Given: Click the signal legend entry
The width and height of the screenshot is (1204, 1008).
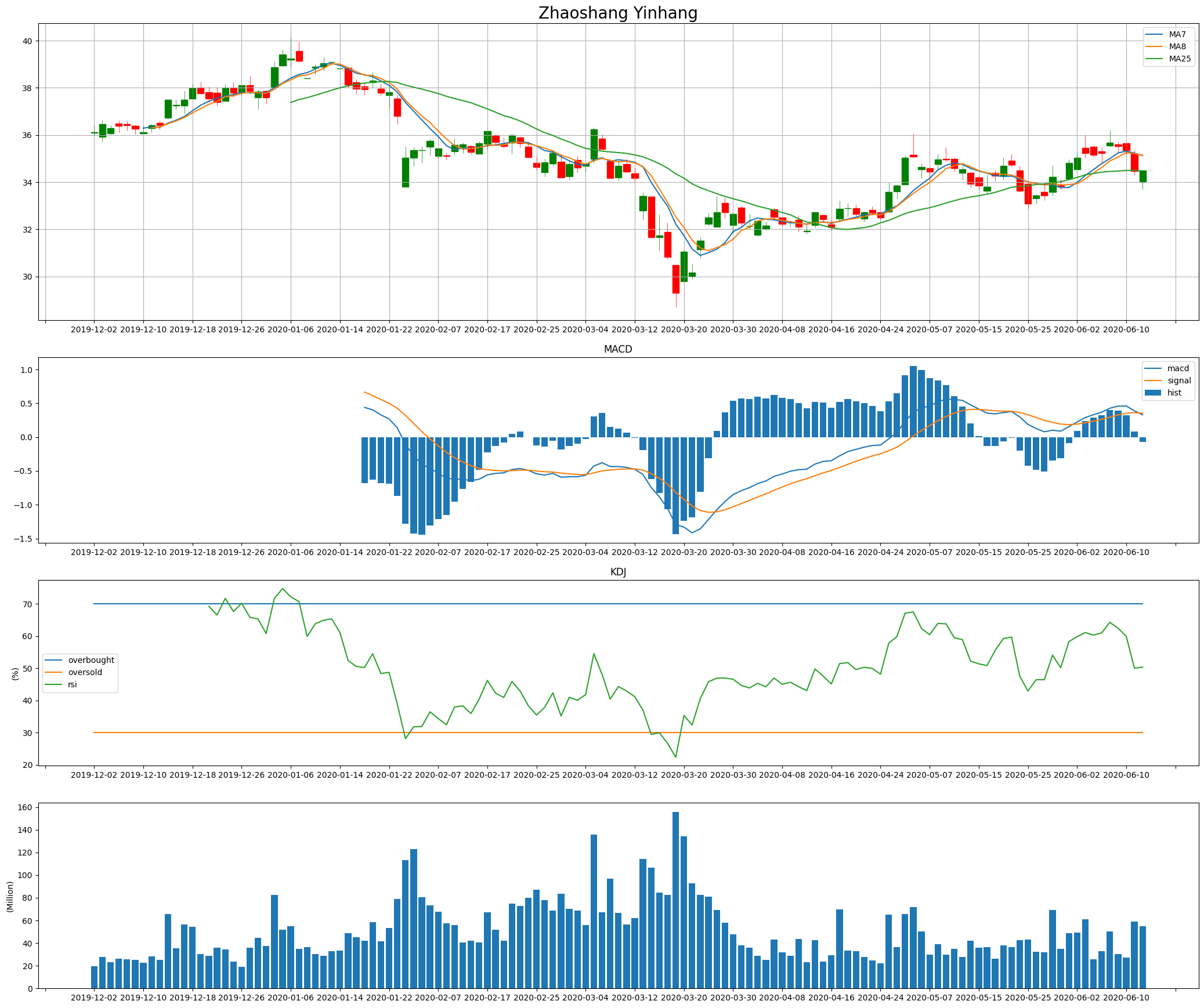Looking at the screenshot, I should 1178,380.
